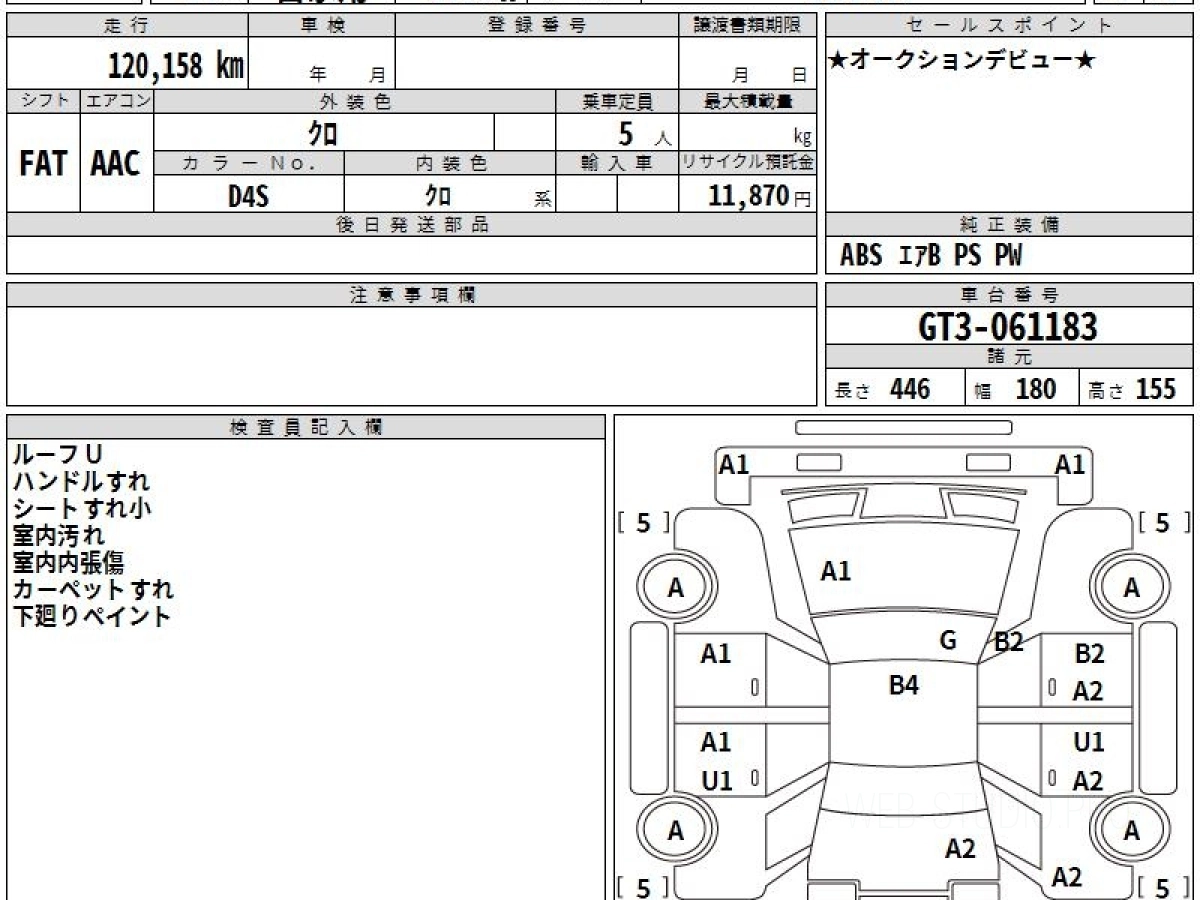Screen dimensions: 1200x900
Task: Click the リサイクル預託金 header cell
Action: pyautogui.click(x=748, y=164)
